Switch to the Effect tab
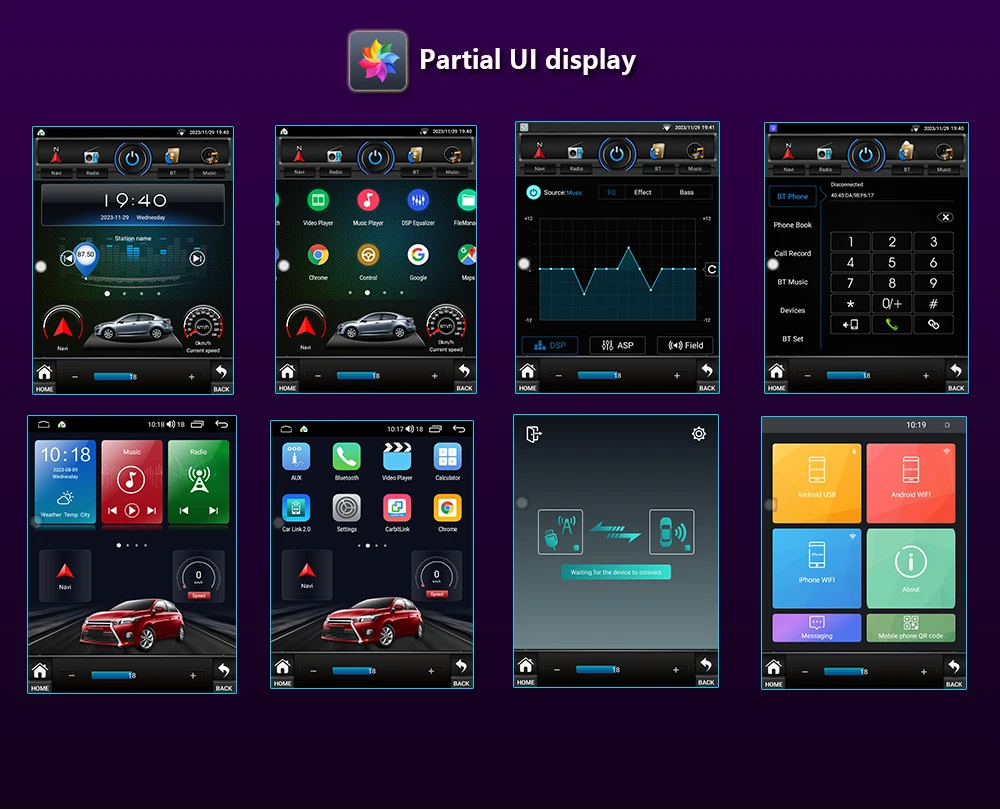The width and height of the screenshot is (1000, 810). [x=643, y=192]
